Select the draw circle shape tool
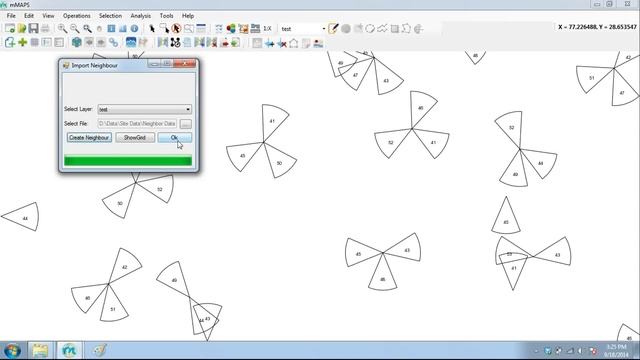This screenshot has width=640, height=360. (x=370, y=29)
